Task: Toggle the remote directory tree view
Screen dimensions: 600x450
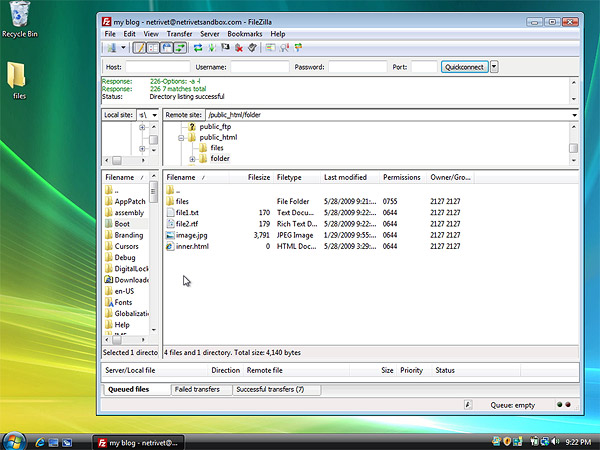Action: (167, 48)
